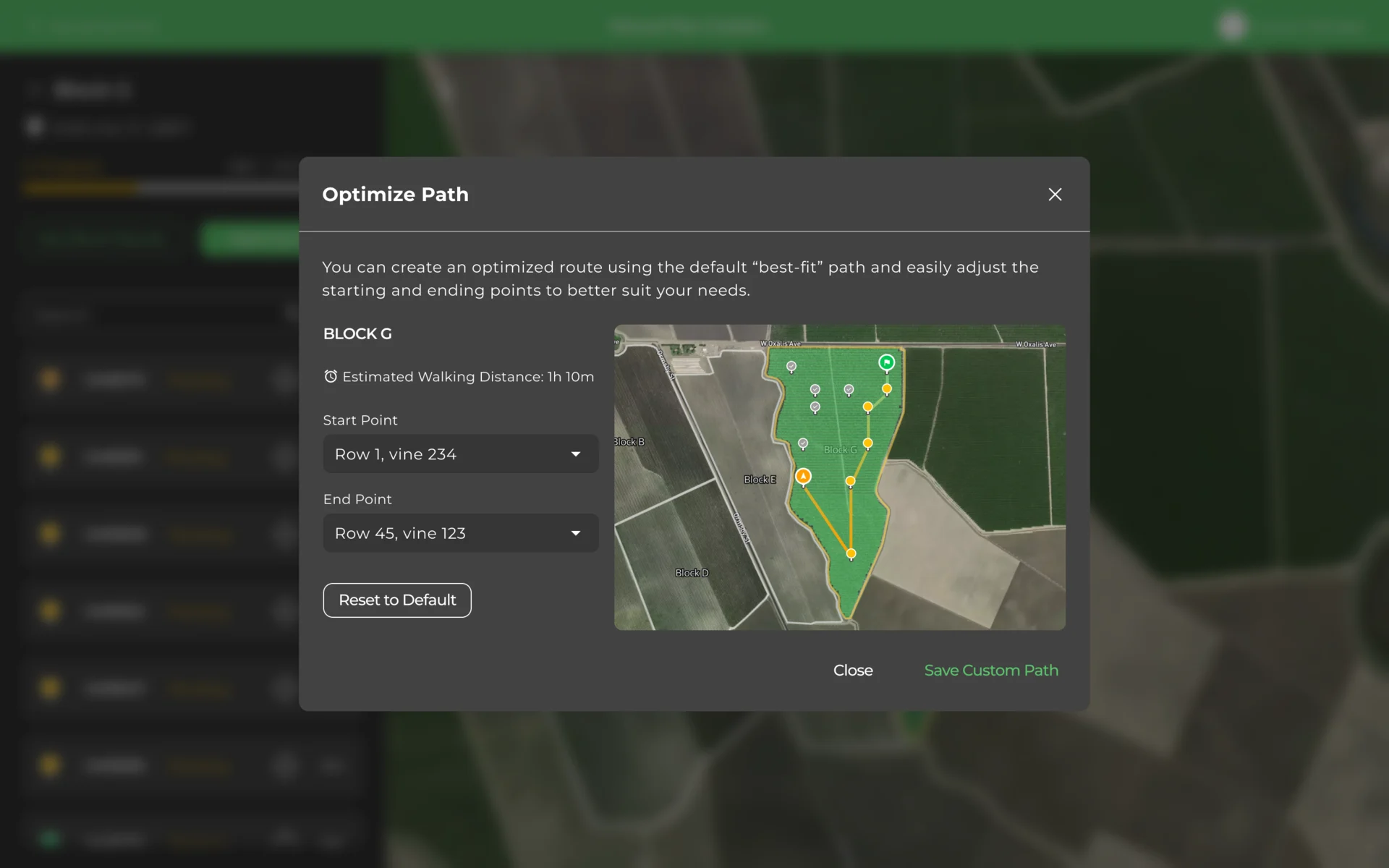
Task: Click the clock icon beside Estimated Walking Distance
Action: tap(331, 376)
